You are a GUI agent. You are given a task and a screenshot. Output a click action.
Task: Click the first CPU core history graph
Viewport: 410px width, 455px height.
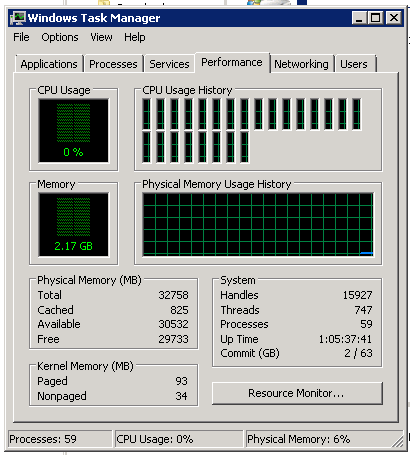[x=146, y=114]
